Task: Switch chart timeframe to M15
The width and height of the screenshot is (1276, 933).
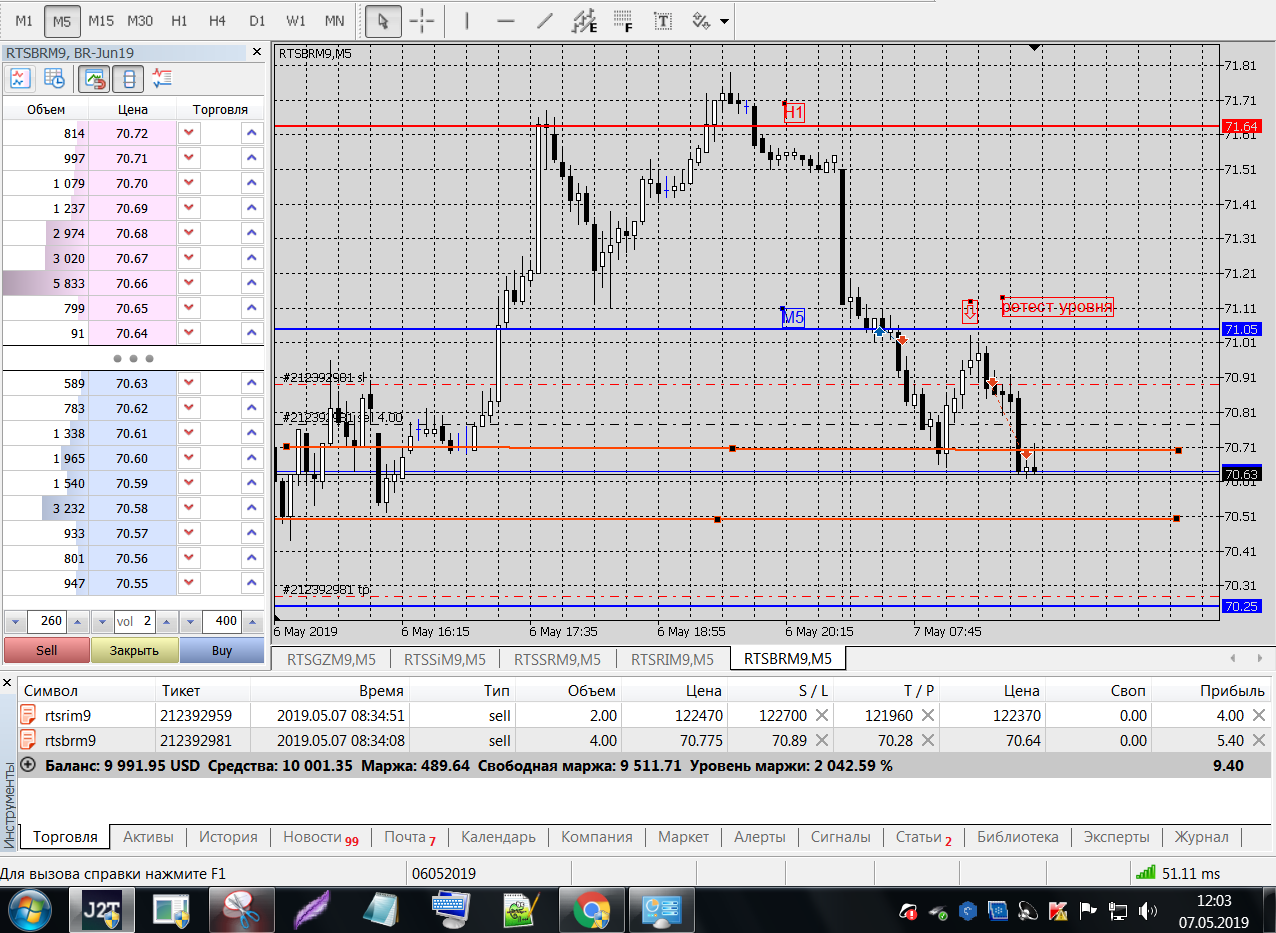Action: (101, 20)
